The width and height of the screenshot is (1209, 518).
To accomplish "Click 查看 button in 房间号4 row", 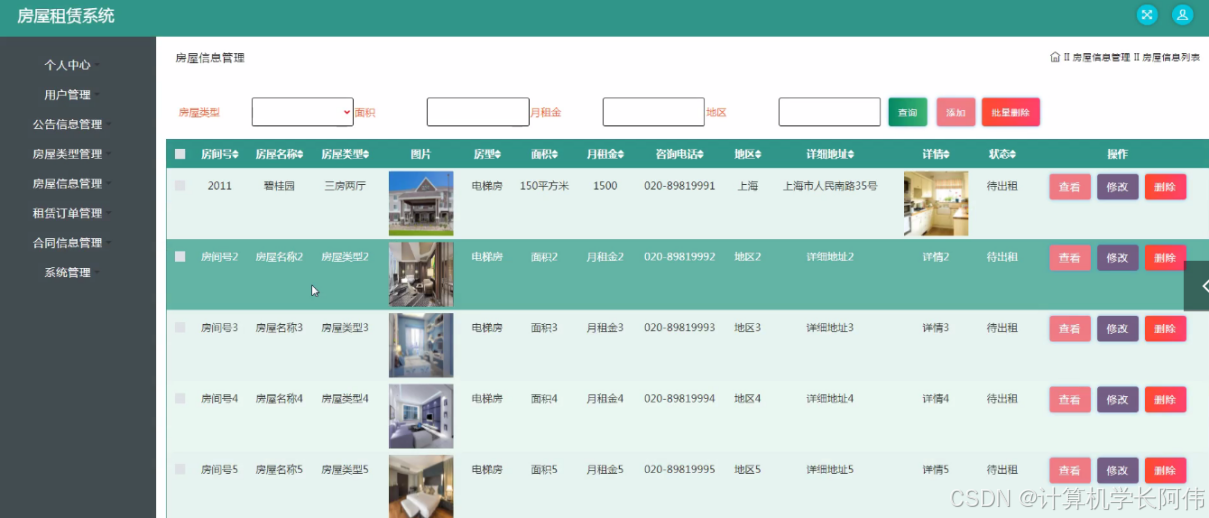I will (1070, 400).
